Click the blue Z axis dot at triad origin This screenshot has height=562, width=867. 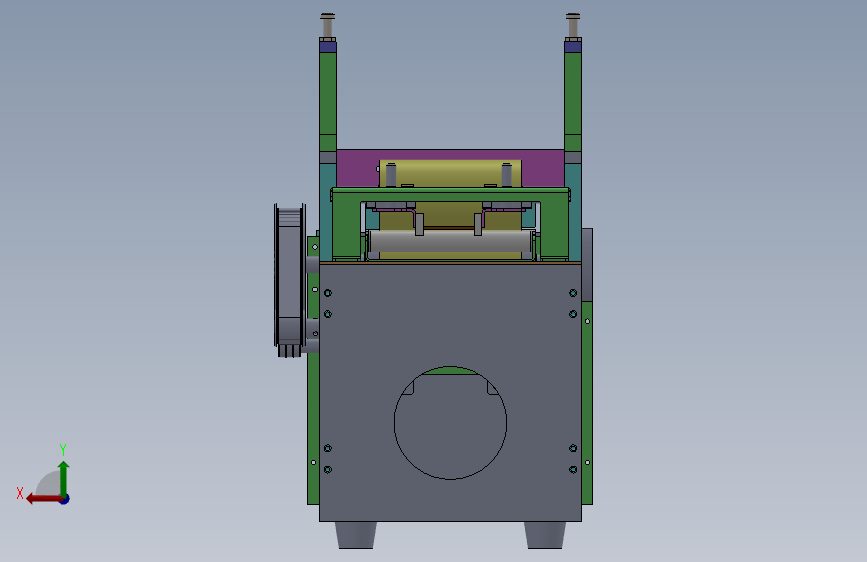coord(65,499)
